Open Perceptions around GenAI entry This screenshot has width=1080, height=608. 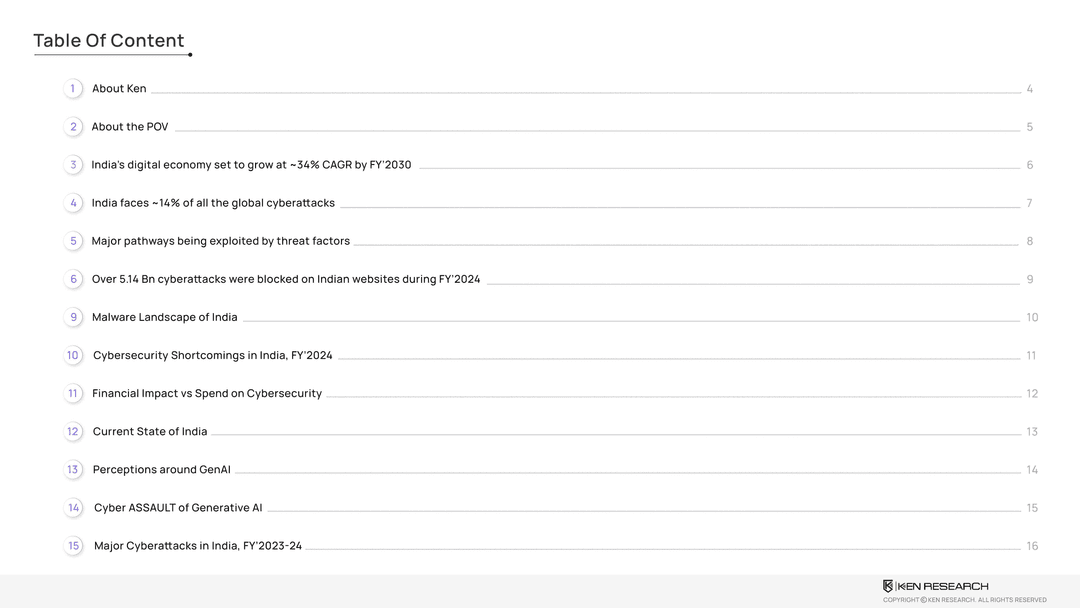point(162,470)
